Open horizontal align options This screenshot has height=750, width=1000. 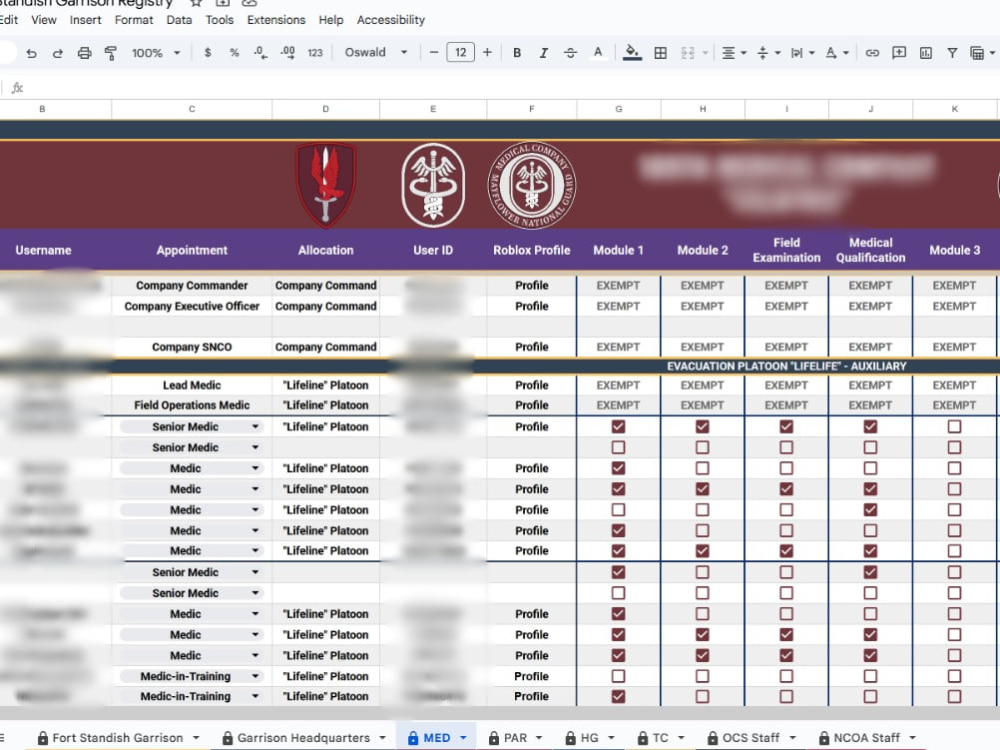pos(733,53)
